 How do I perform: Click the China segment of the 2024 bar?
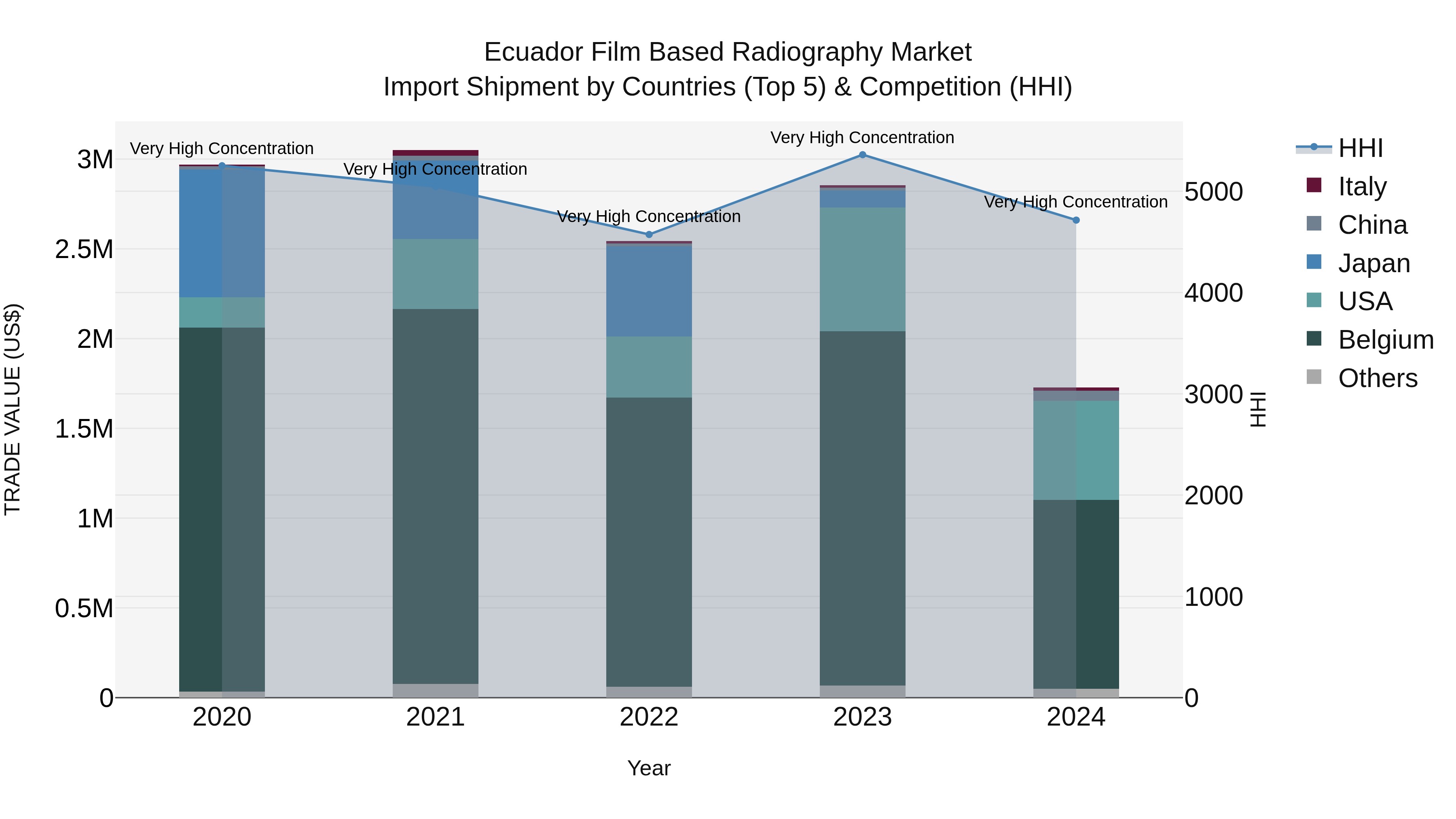tap(1076, 396)
